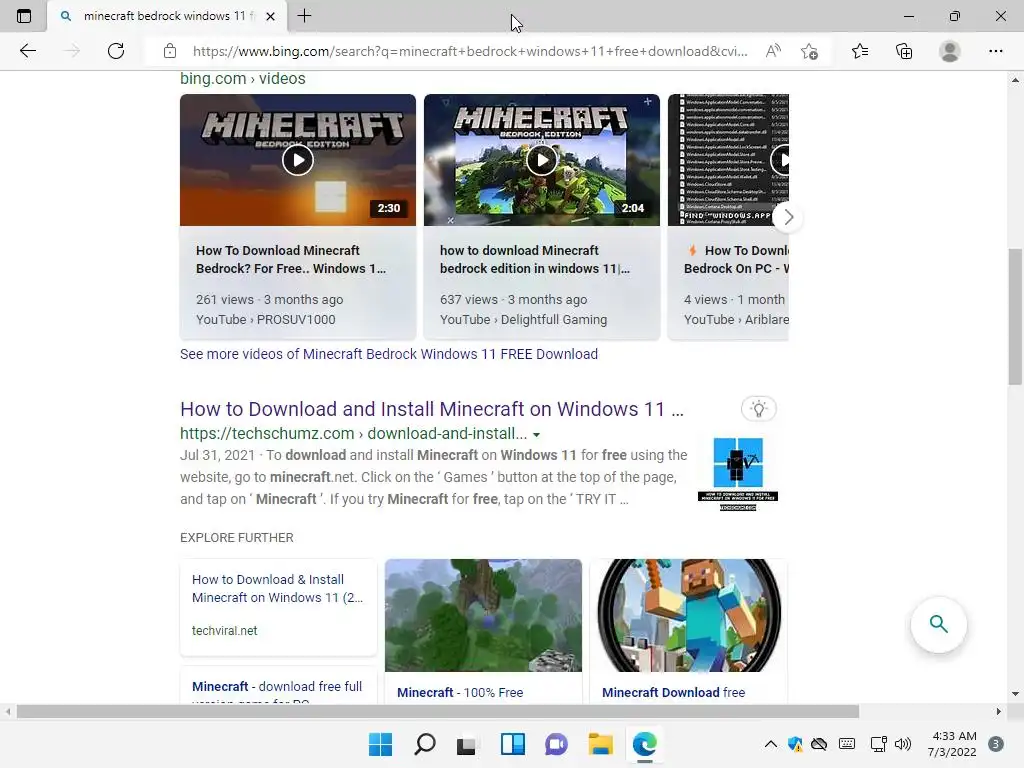Open the browser profile menu
This screenshot has width=1024, height=768.
pyautogui.click(x=949, y=51)
